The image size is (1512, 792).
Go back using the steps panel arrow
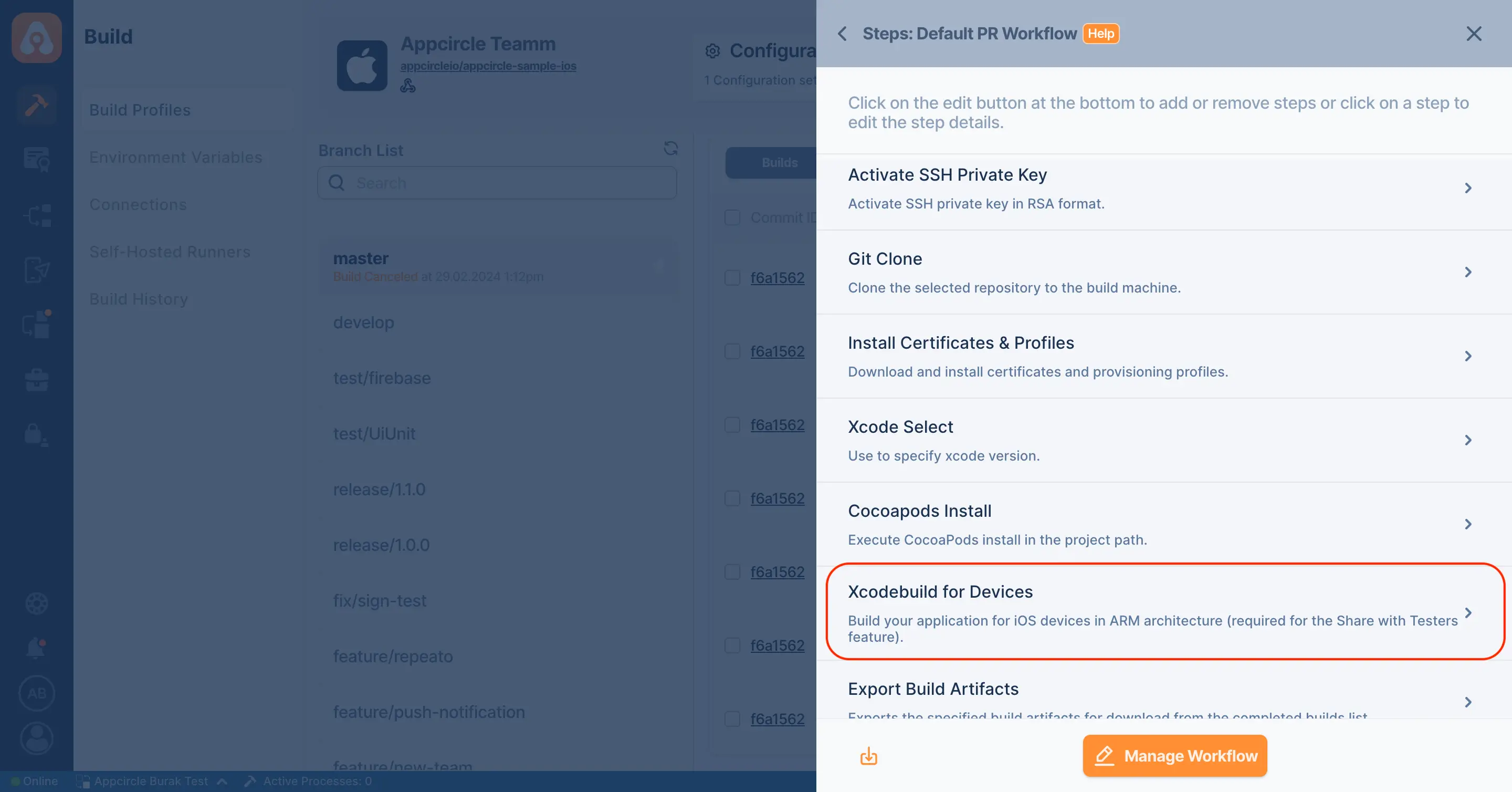pyautogui.click(x=842, y=34)
